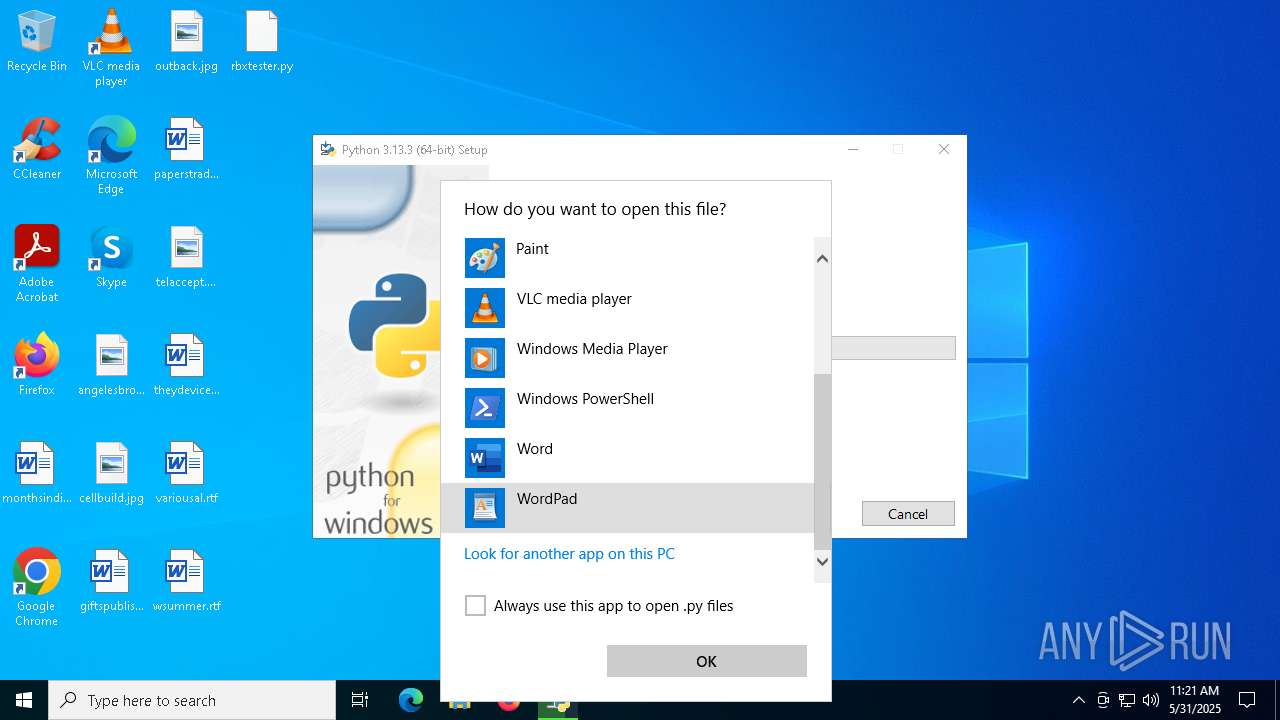Open the volume control in tray
Image resolution: width=1280 pixels, height=720 pixels.
(x=1151, y=700)
